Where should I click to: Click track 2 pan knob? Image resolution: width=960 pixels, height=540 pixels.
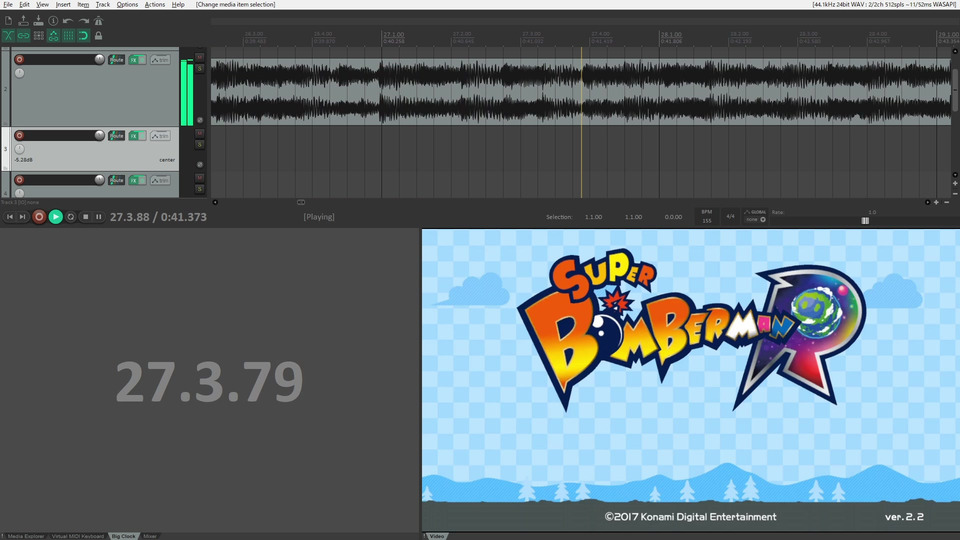point(20,73)
